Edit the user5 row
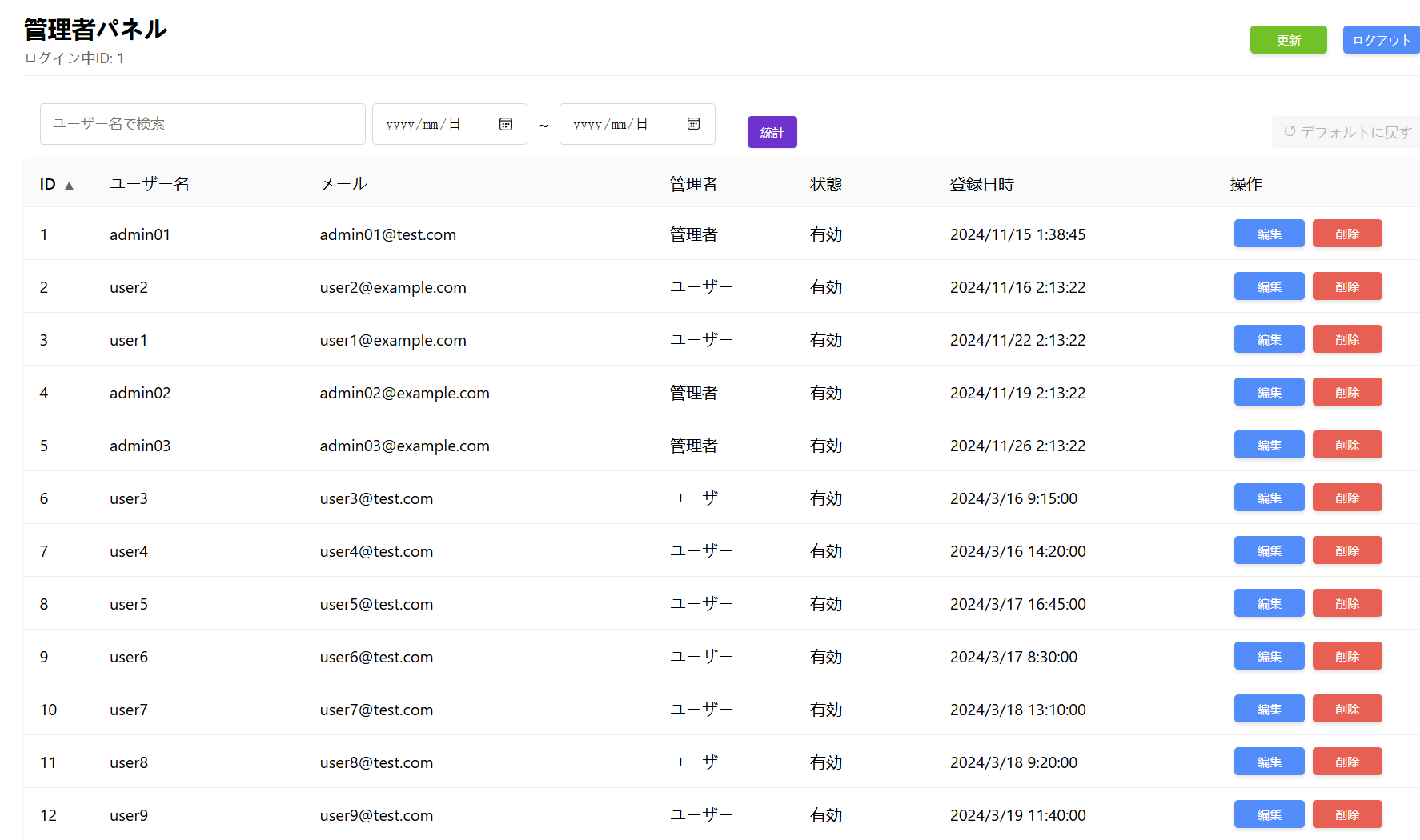Image resolution: width=1420 pixels, height=840 pixels. click(1269, 603)
